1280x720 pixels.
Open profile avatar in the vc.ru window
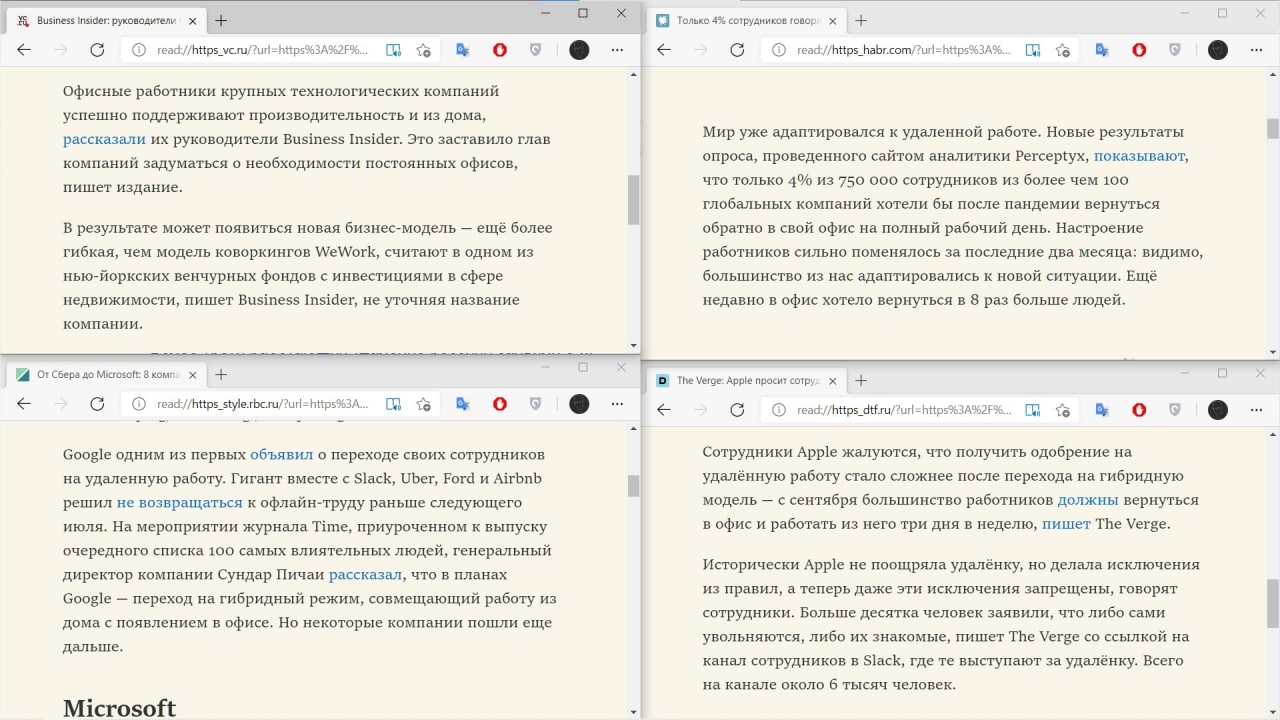(x=579, y=50)
